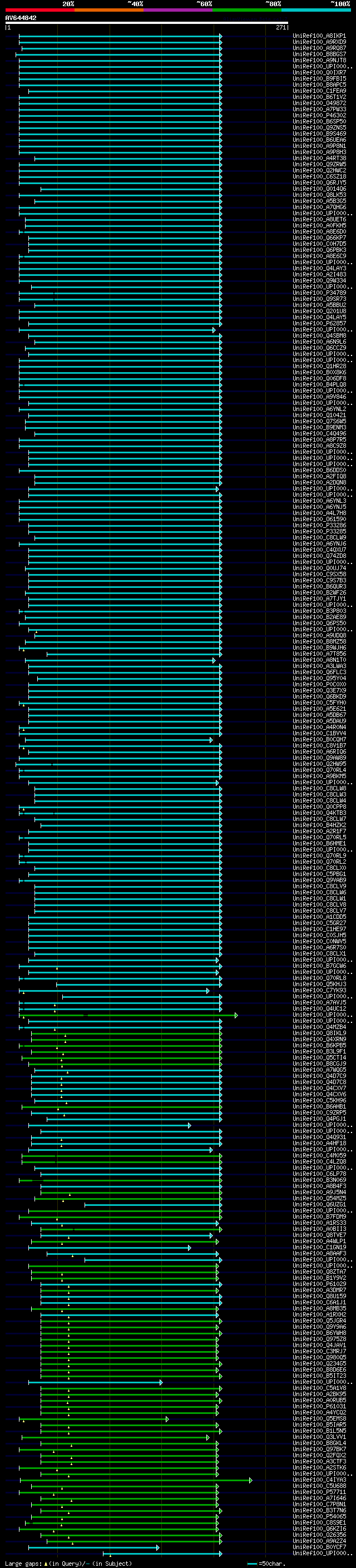This screenshot has width=356, height=1568.
Task: Select the UniRef100_Q8U159 label
Action: tap(319, 1296)
